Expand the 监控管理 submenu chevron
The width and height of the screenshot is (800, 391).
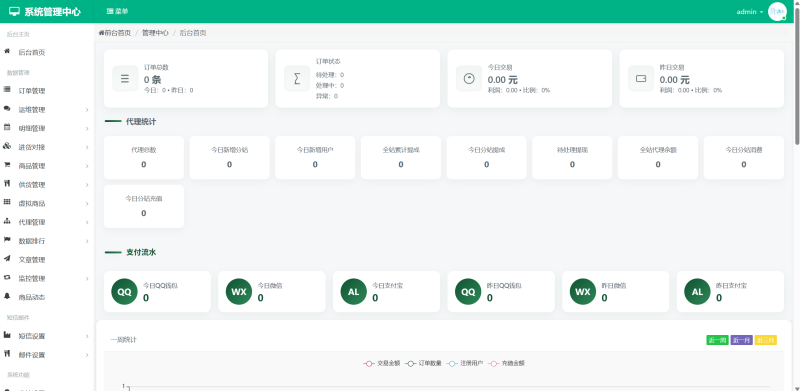tap(87, 279)
